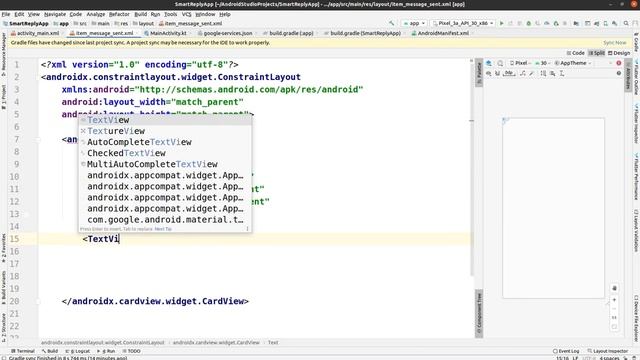Select MultiAutoCompleteTextView completion suggestion
Screen dimensions: 640x360
pyautogui.click(x=165, y=164)
